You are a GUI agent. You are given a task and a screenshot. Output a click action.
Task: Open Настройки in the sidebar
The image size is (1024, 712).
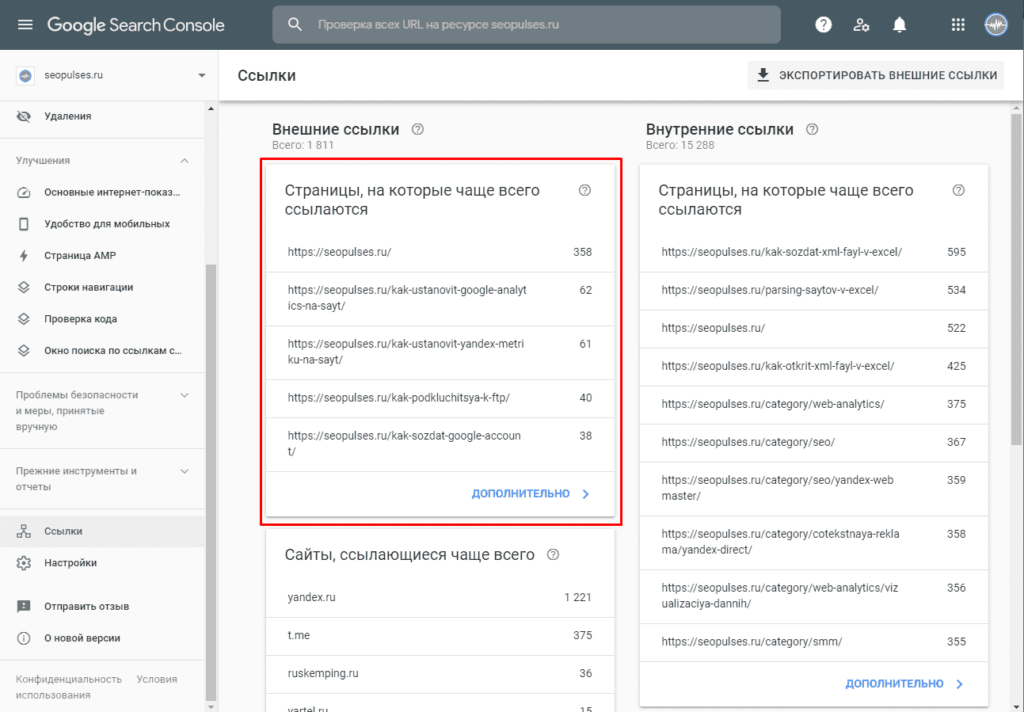tap(70, 563)
